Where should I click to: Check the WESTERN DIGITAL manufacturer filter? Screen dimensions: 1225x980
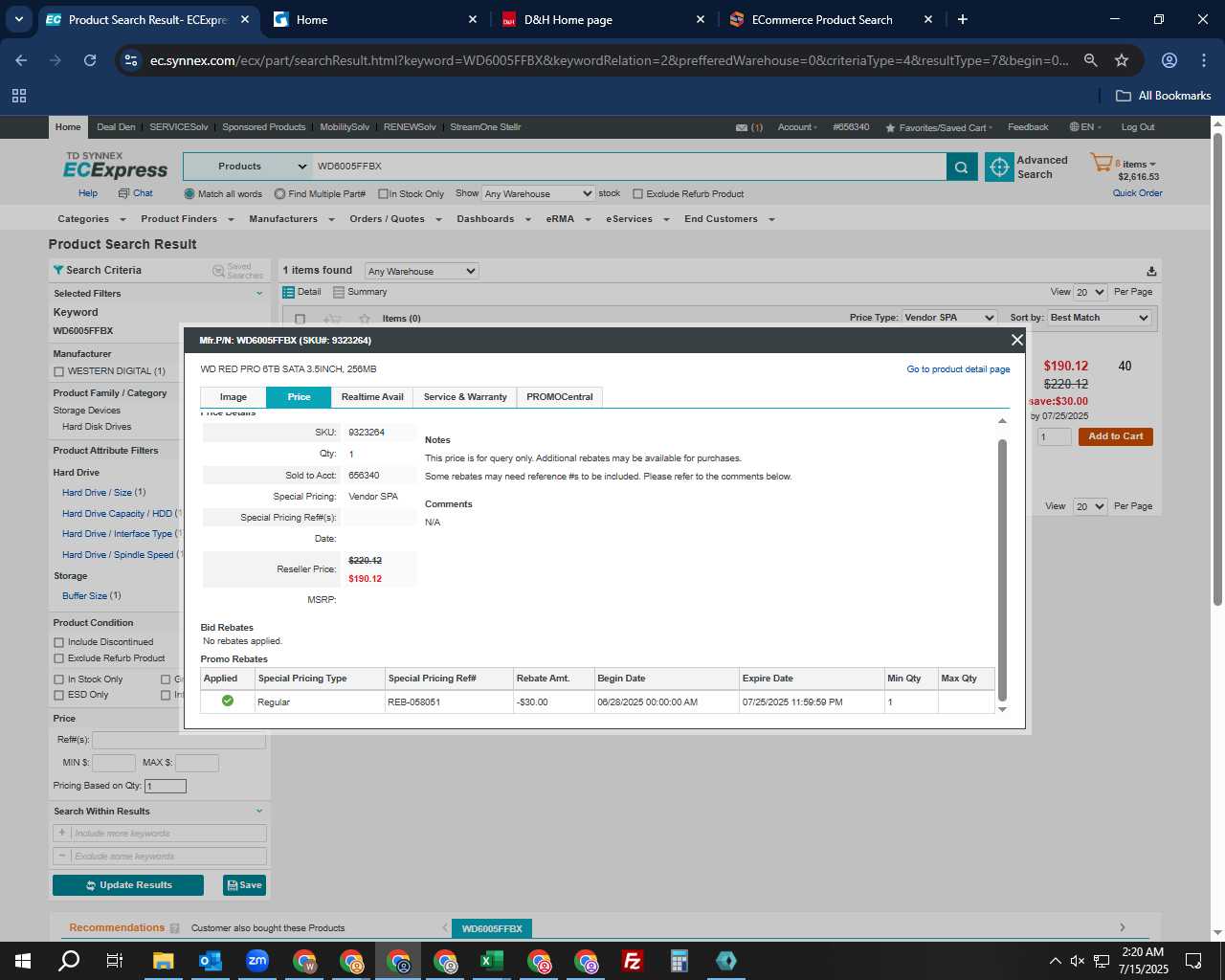(x=59, y=371)
